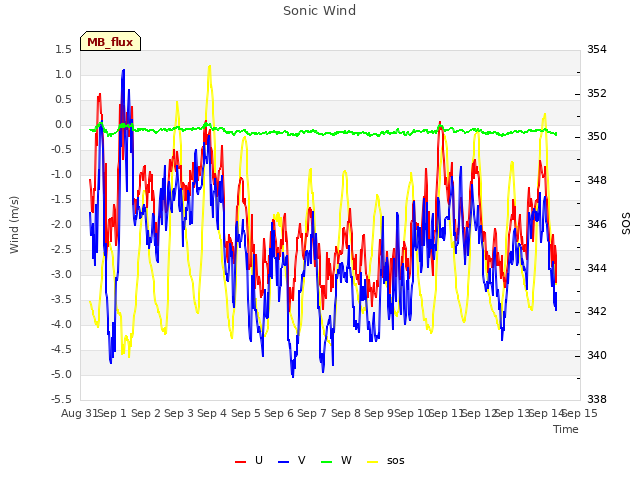Click the 352 sos axis value
The image size is (640, 480).
(x=597, y=93)
